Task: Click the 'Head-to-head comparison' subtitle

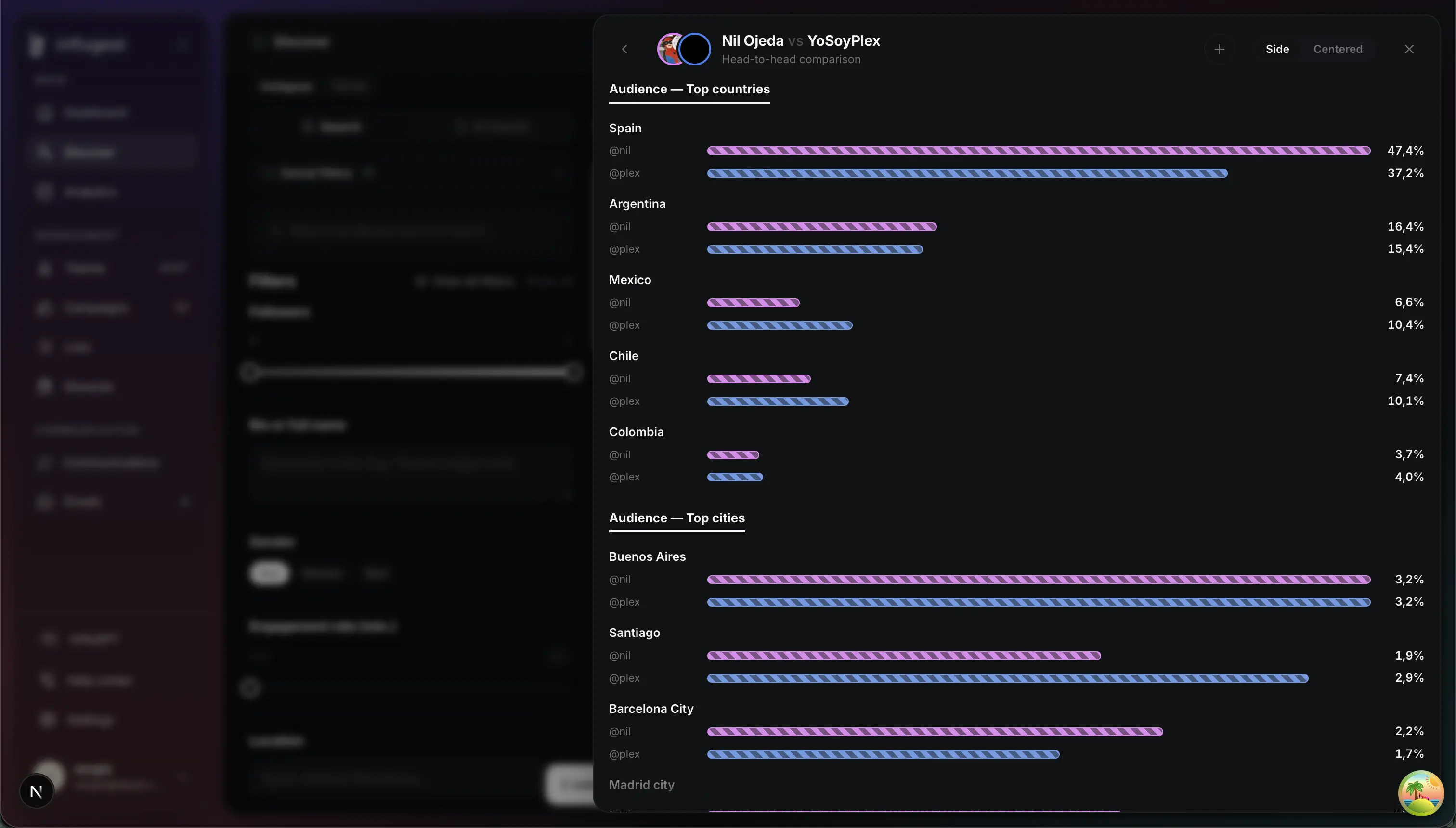Action: pos(791,59)
